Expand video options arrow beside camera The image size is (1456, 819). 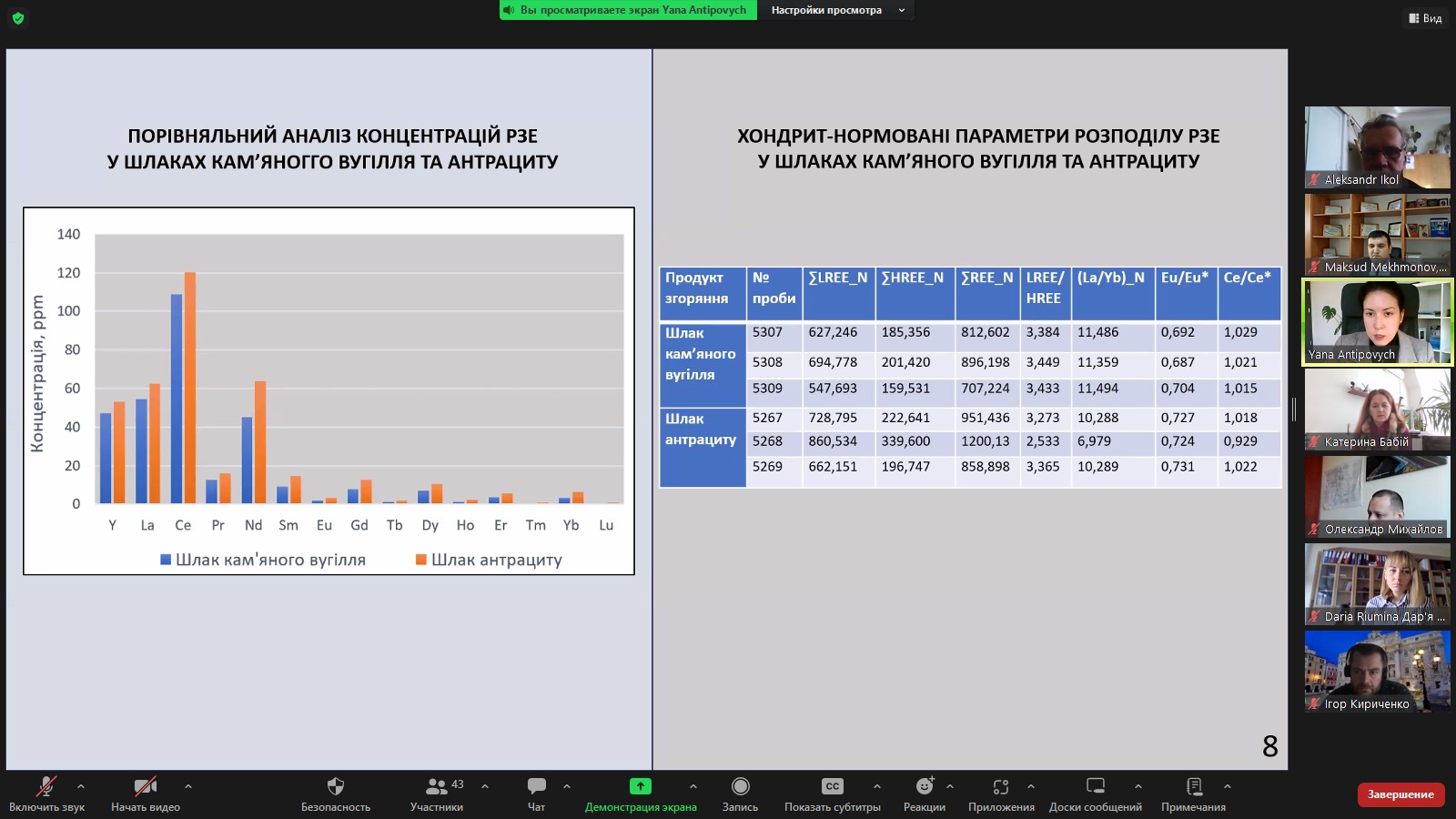(x=188, y=786)
